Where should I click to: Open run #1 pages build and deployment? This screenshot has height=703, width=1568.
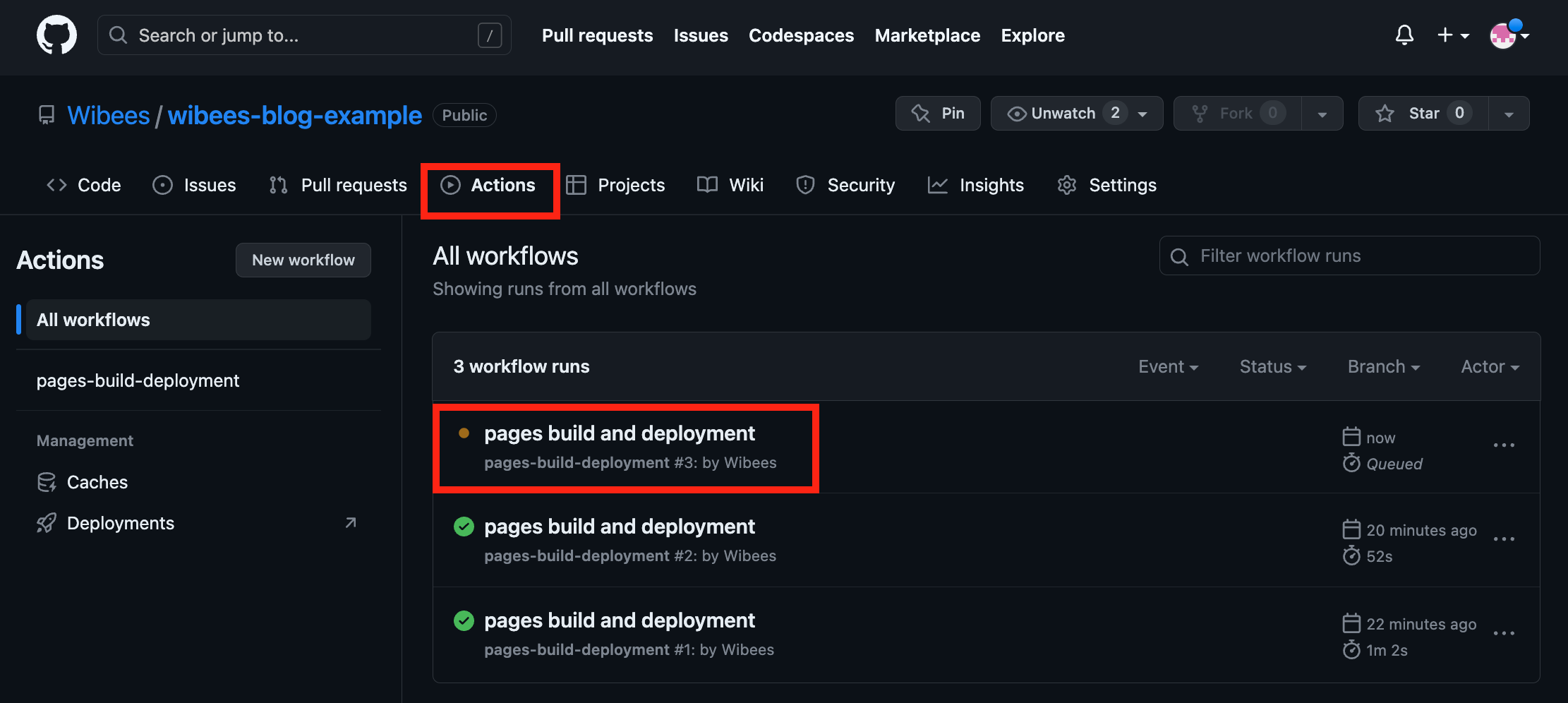point(620,620)
